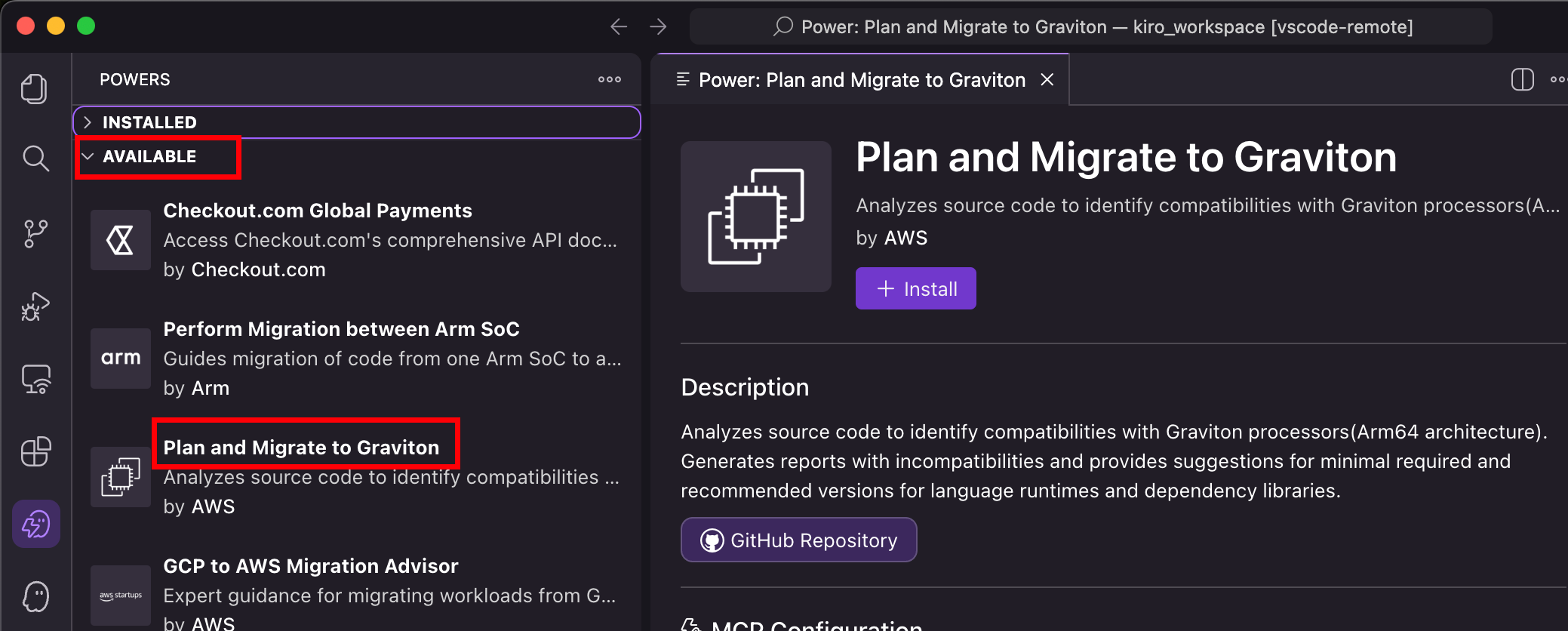
Task: Click the command center search bar
Action: coord(1091,27)
